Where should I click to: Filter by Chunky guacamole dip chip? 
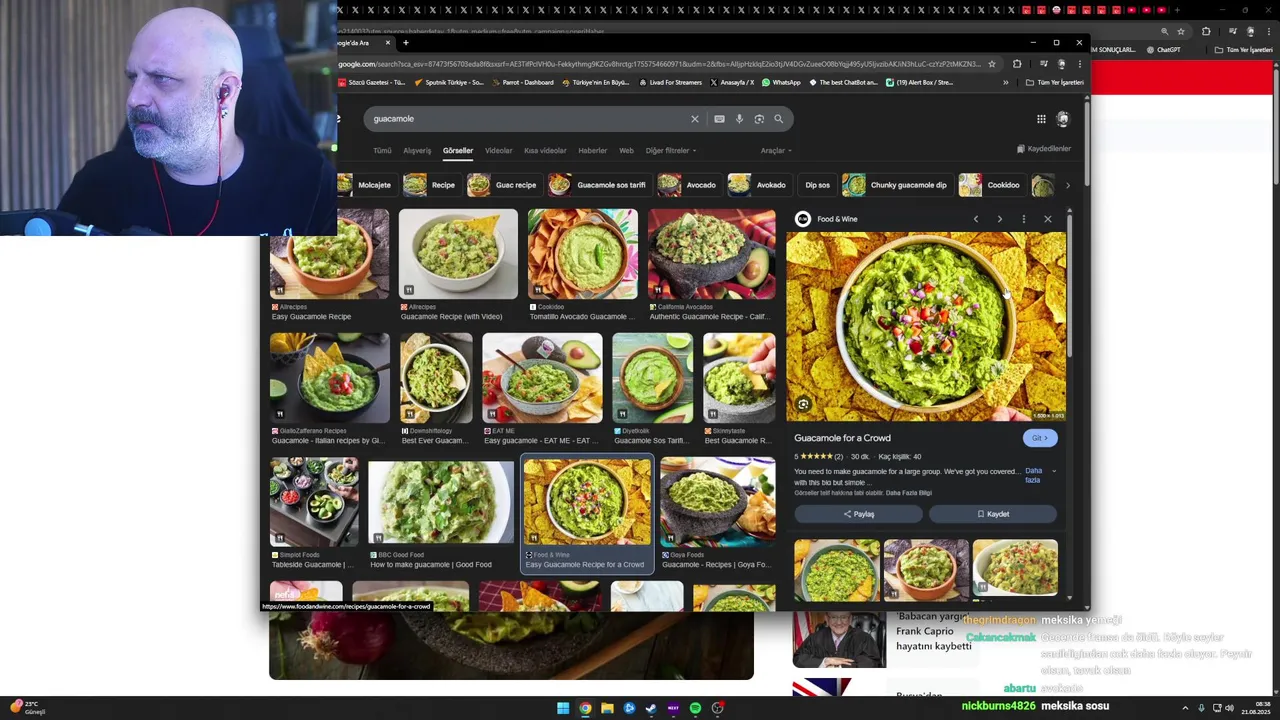[x=896, y=185]
